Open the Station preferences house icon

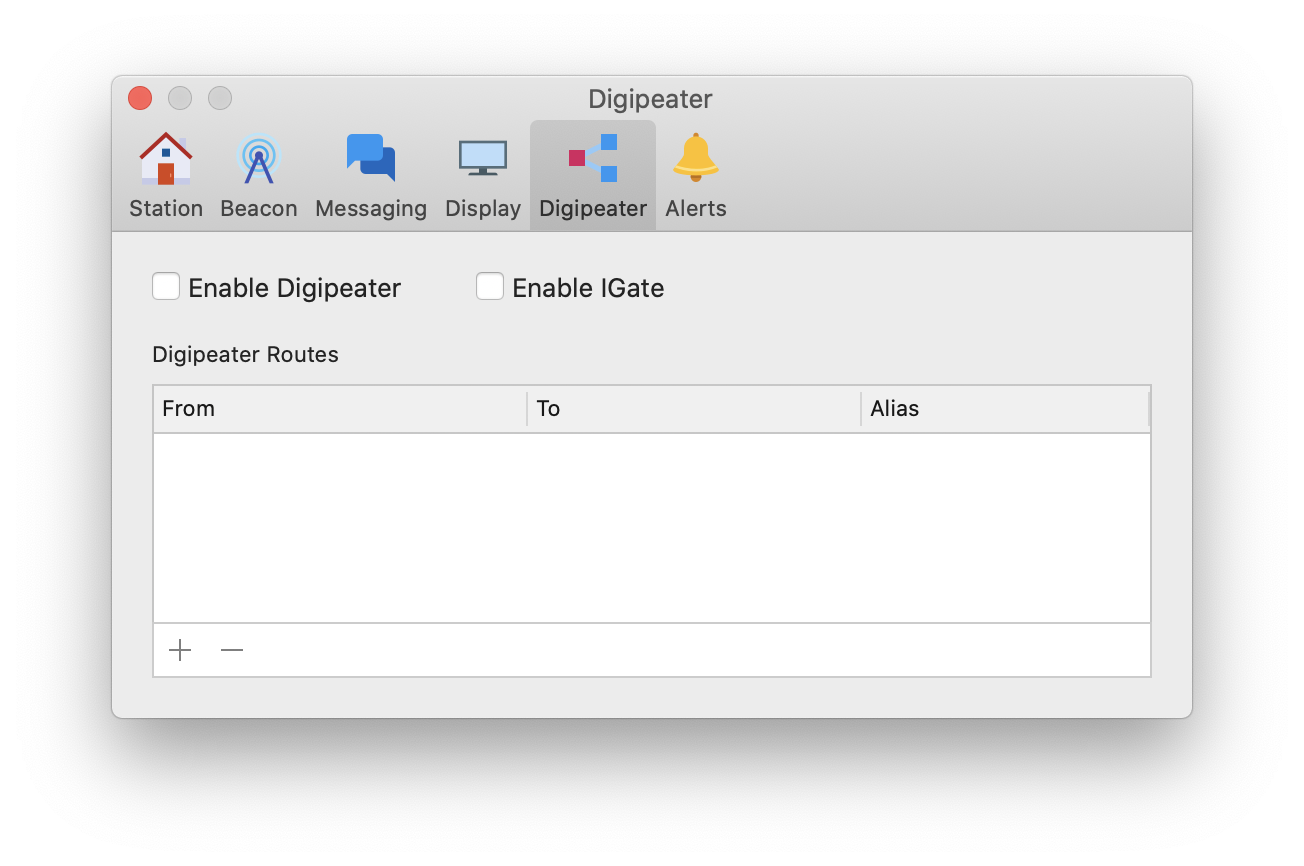[x=166, y=159]
